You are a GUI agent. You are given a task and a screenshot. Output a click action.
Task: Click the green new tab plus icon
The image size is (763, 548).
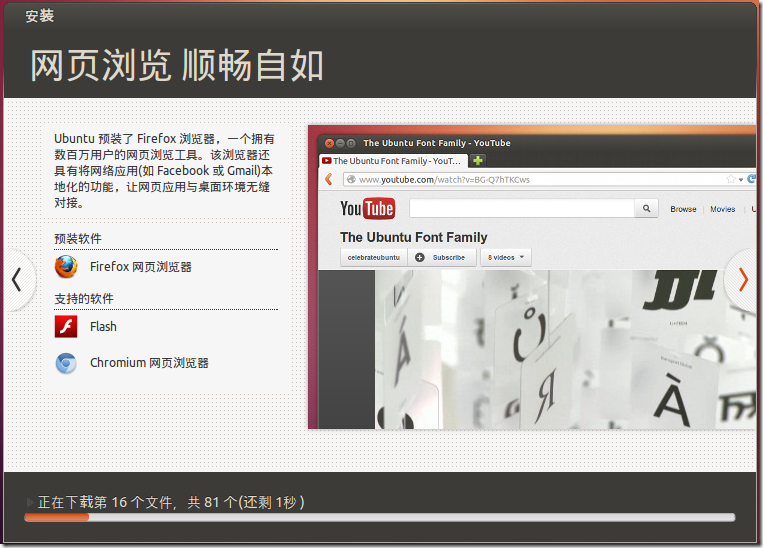[478, 160]
